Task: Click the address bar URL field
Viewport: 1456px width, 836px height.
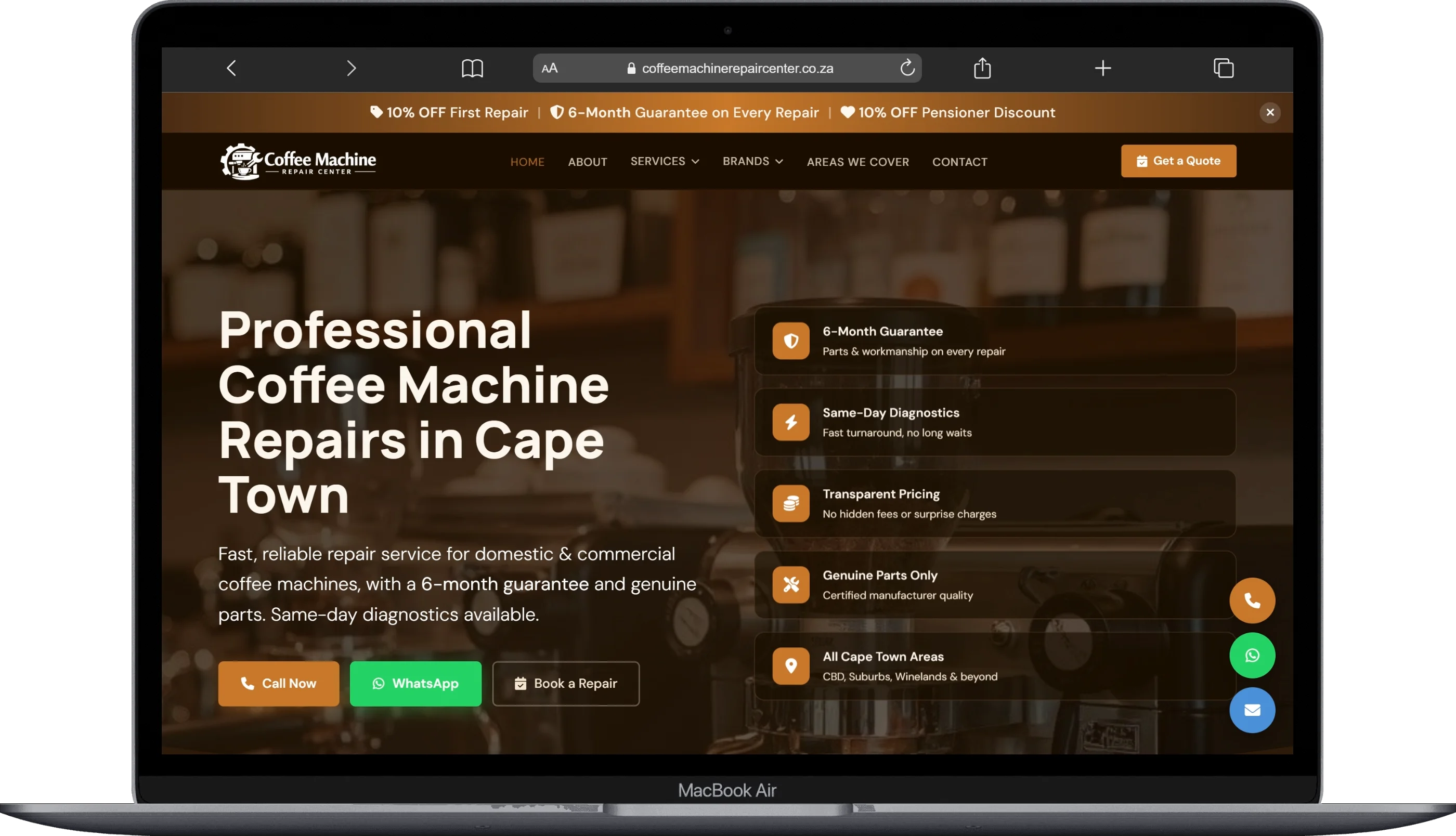Action: [x=727, y=68]
